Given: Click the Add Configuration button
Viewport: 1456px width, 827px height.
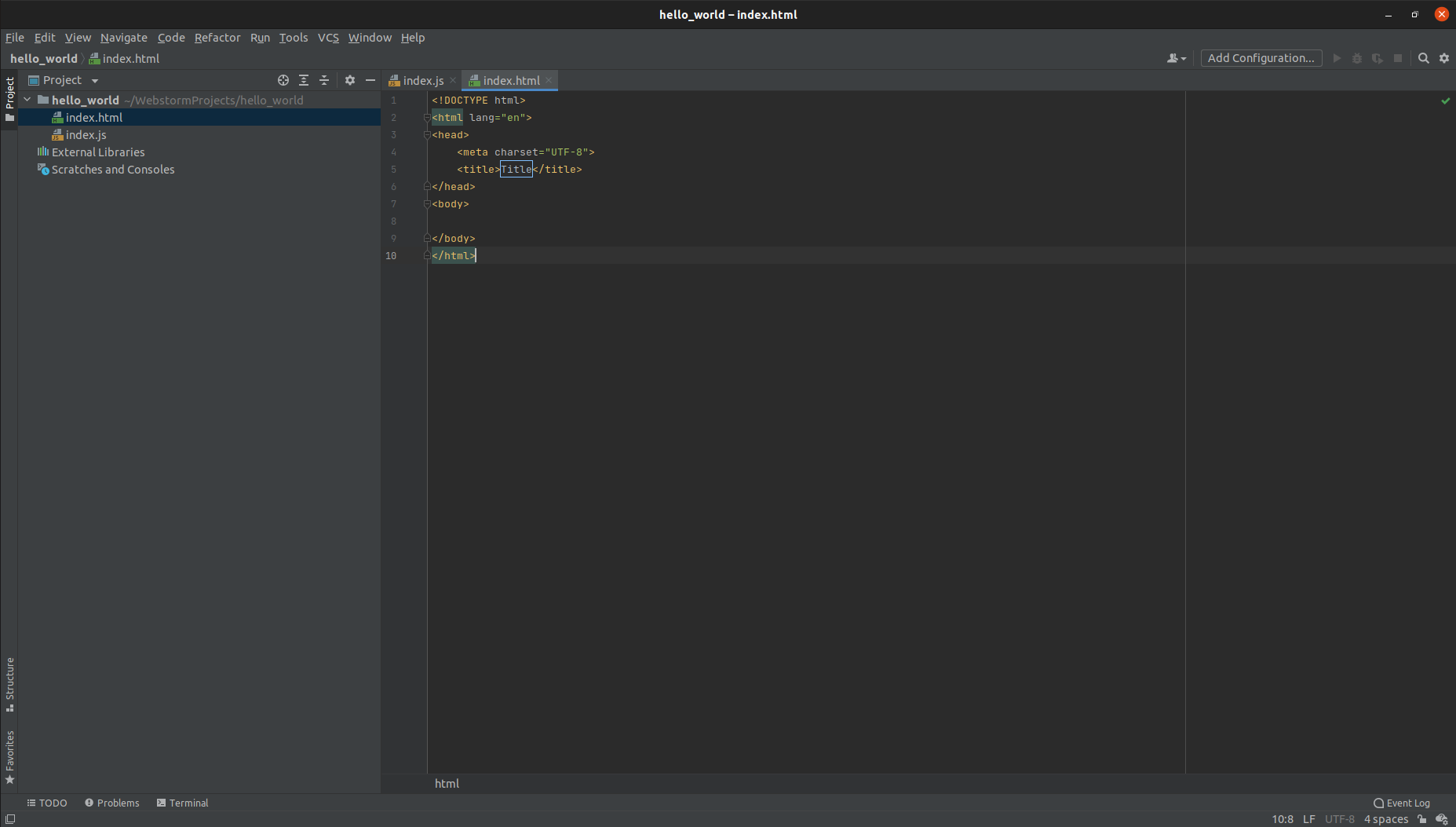Looking at the screenshot, I should 1260,58.
